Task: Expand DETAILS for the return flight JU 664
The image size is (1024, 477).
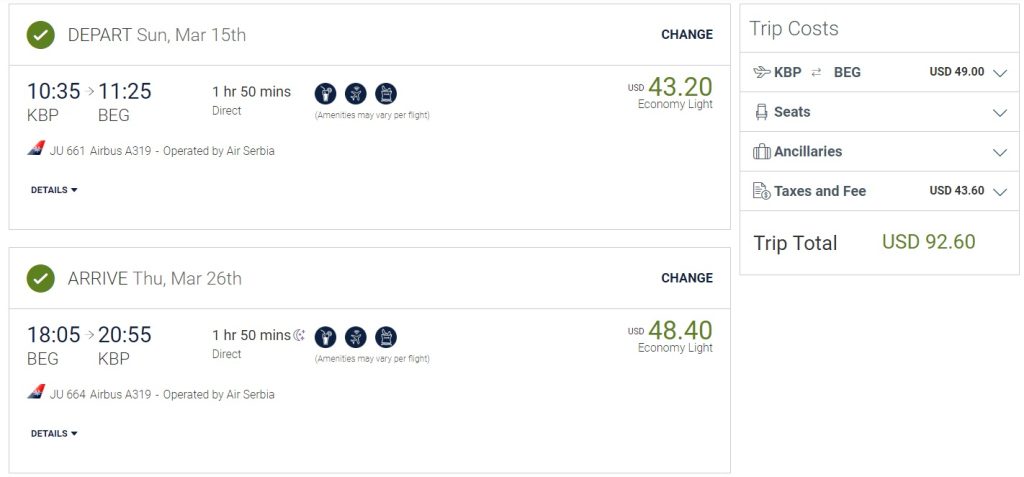Action: (54, 434)
